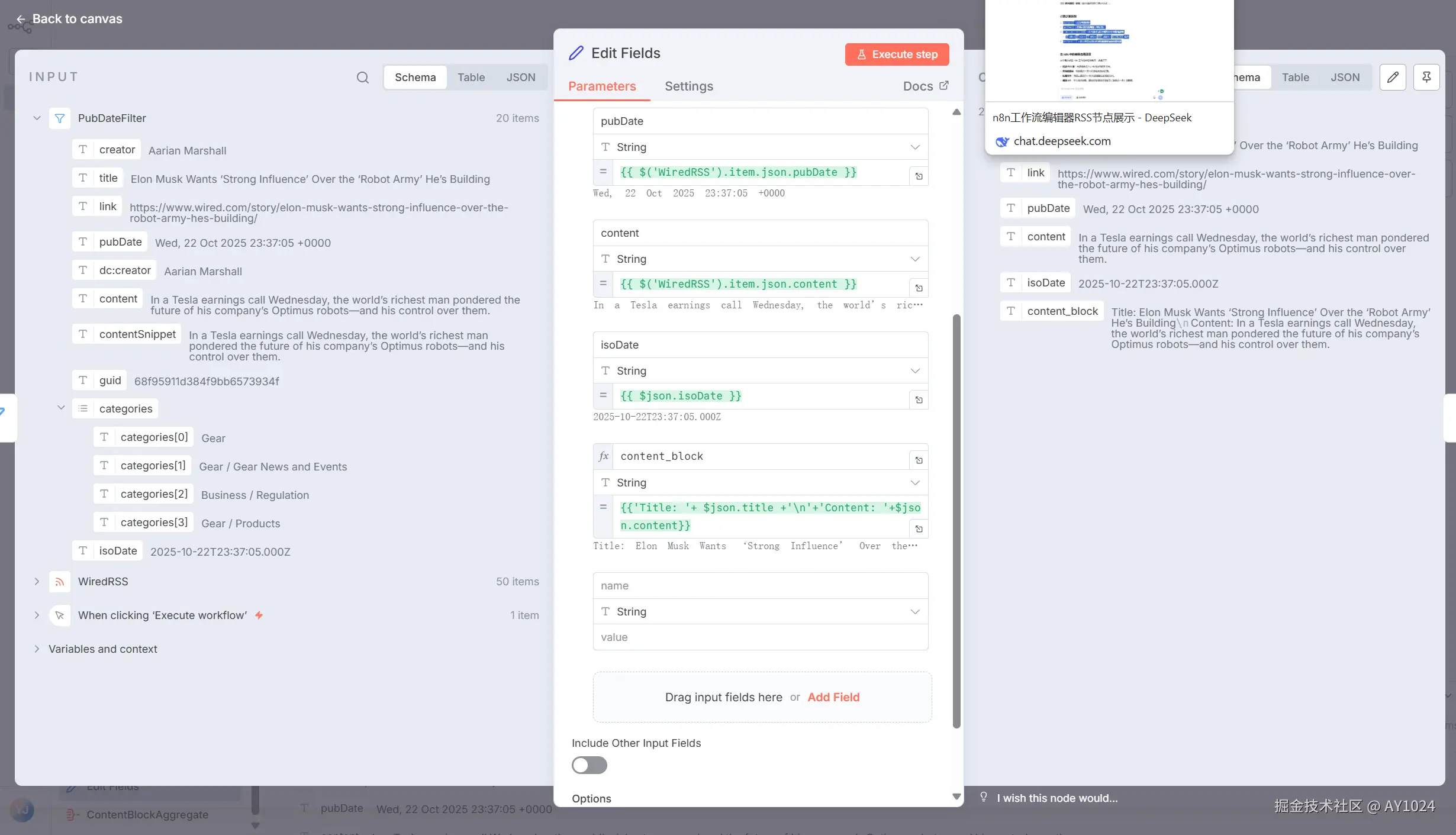Click the empty name input field
Screen dimensions: 1456x835
(760, 586)
